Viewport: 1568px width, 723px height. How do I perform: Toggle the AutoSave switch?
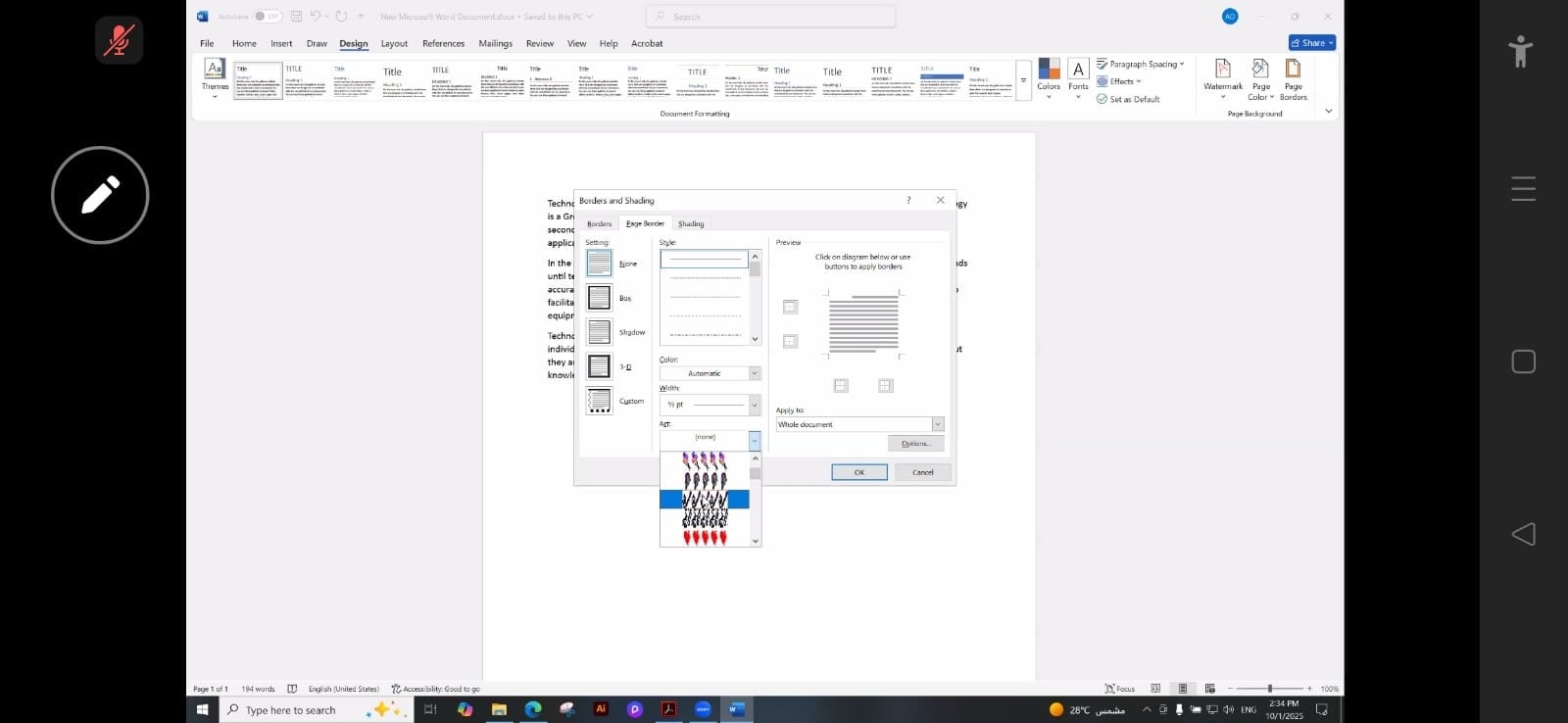coord(268,17)
